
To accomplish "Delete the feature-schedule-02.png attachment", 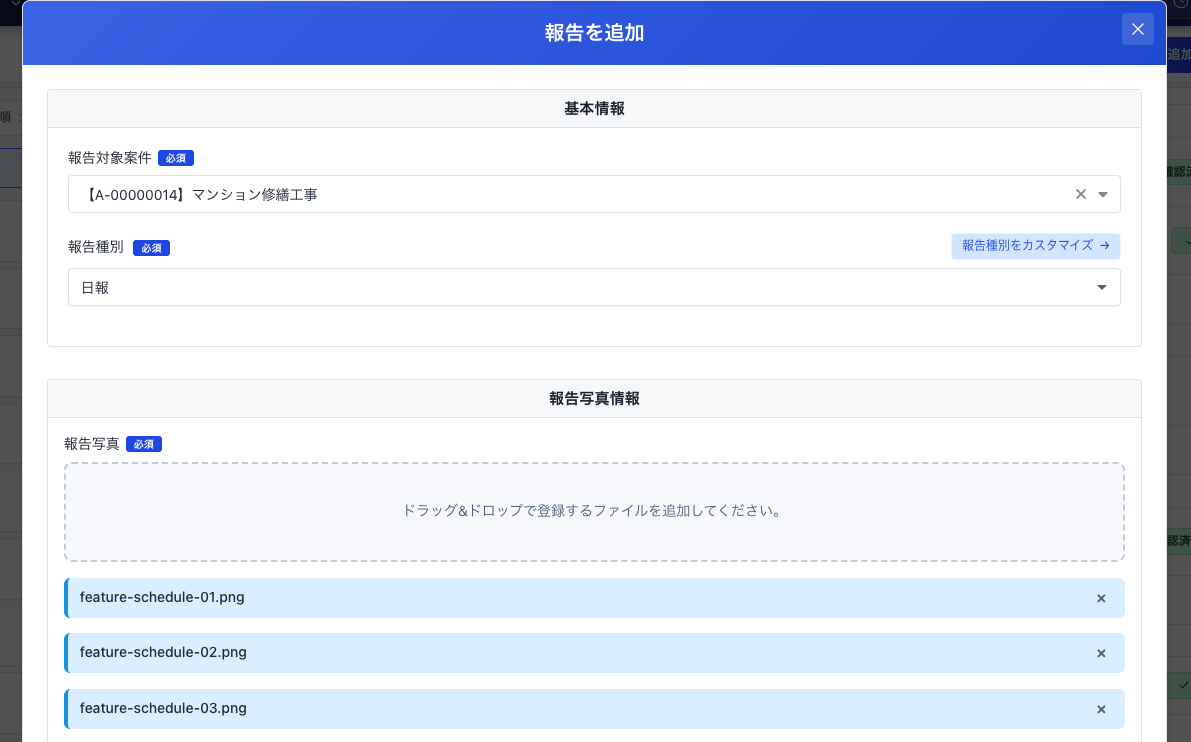I will [x=1101, y=653].
